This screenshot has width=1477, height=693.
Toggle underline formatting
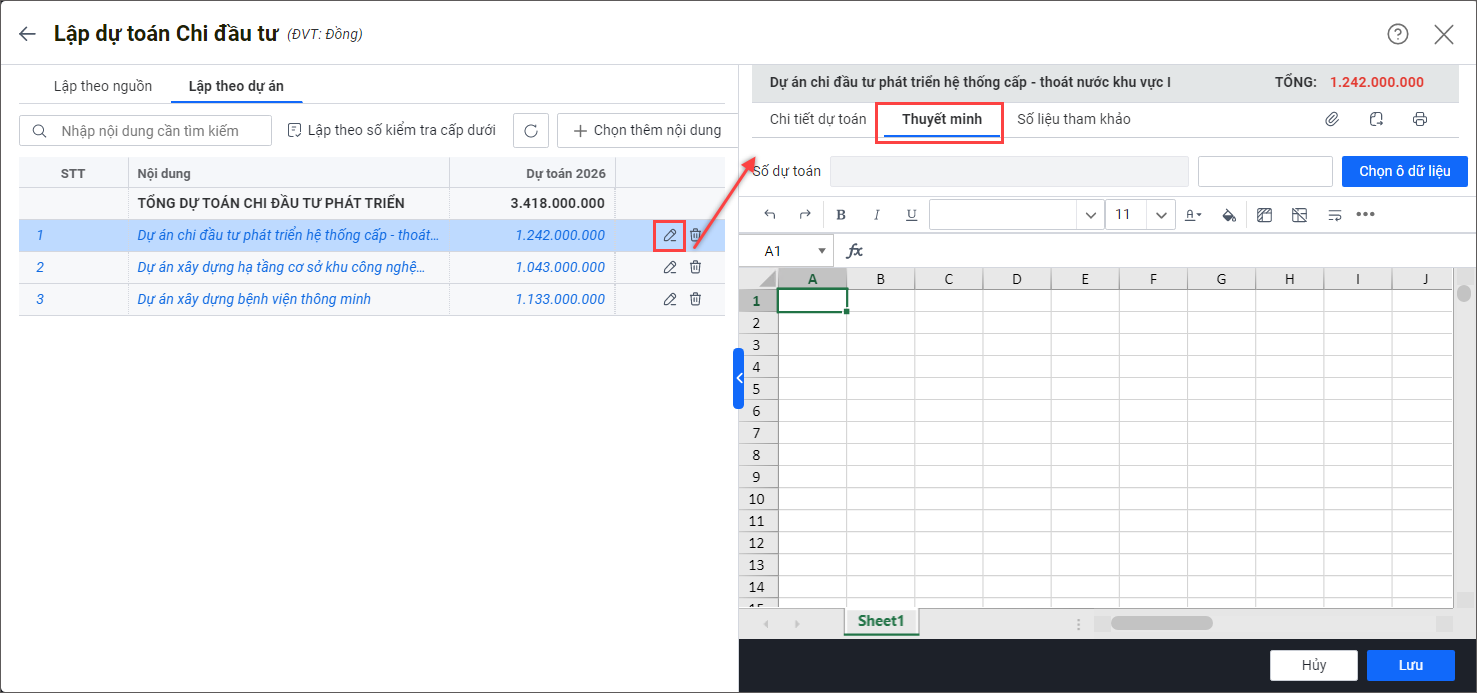point(911,215)
